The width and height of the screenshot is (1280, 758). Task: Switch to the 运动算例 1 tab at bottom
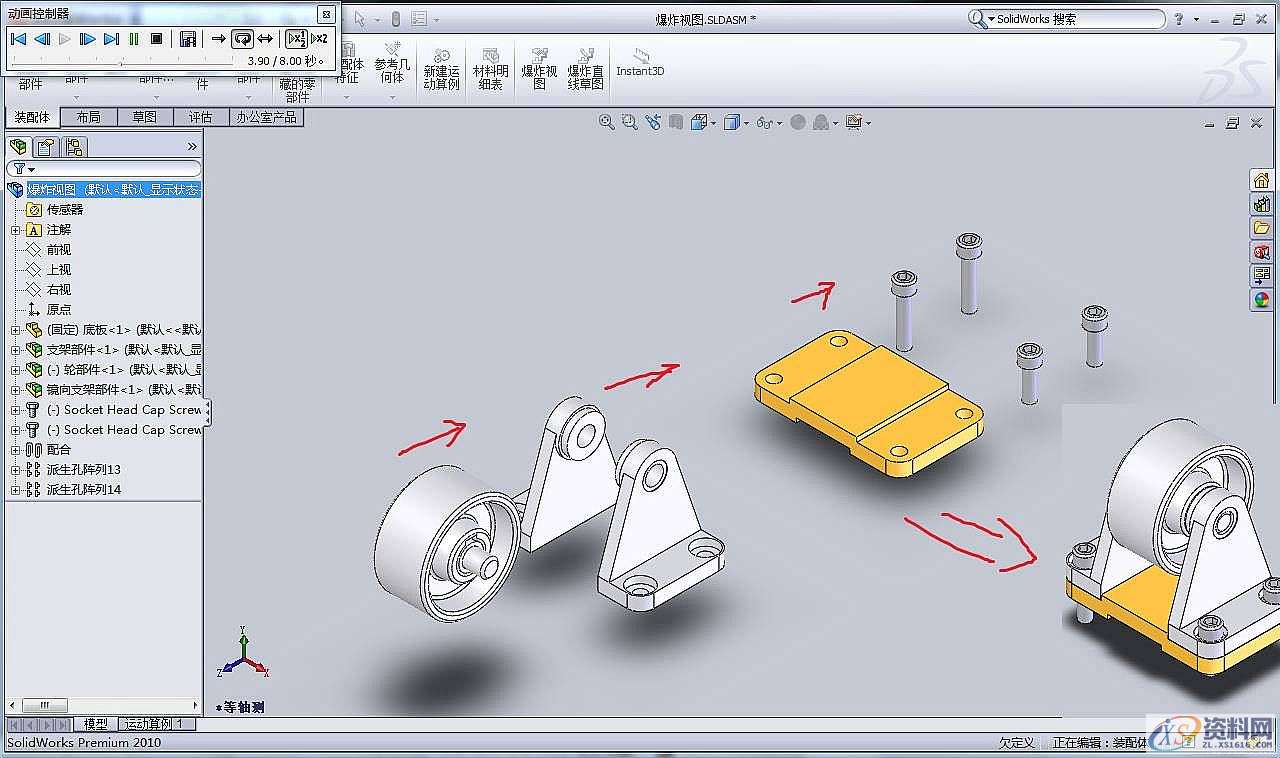(155, 722)
